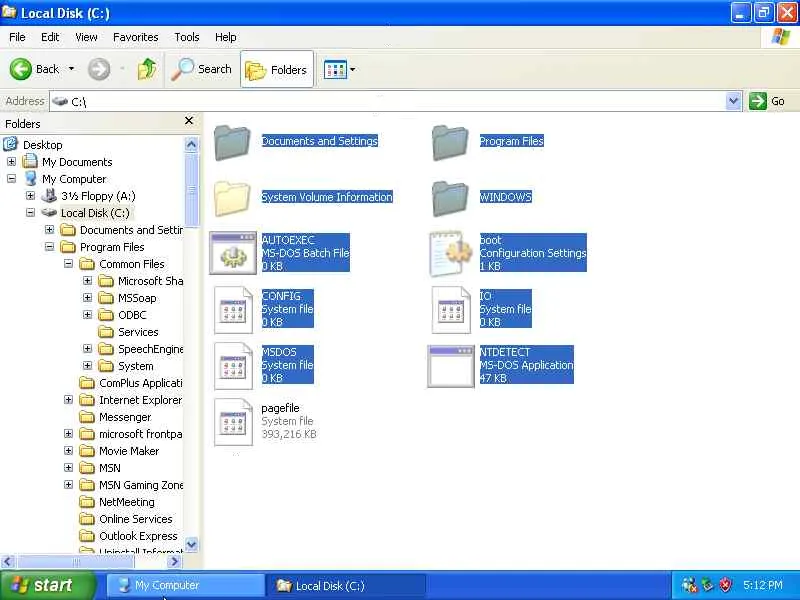Click Local Disk (C:) taskbar button
Viewport: 800px width, 600px height.
[x=346, y=585]
